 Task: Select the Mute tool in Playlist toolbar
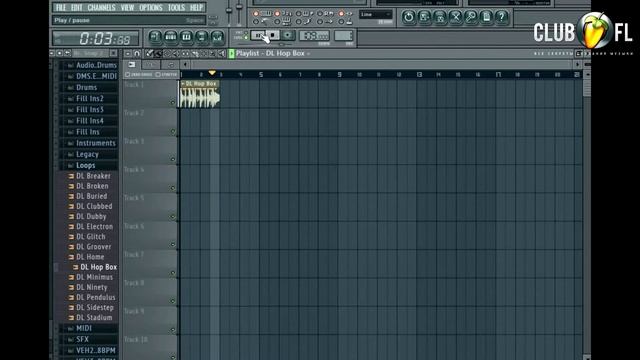click(176, 53)
